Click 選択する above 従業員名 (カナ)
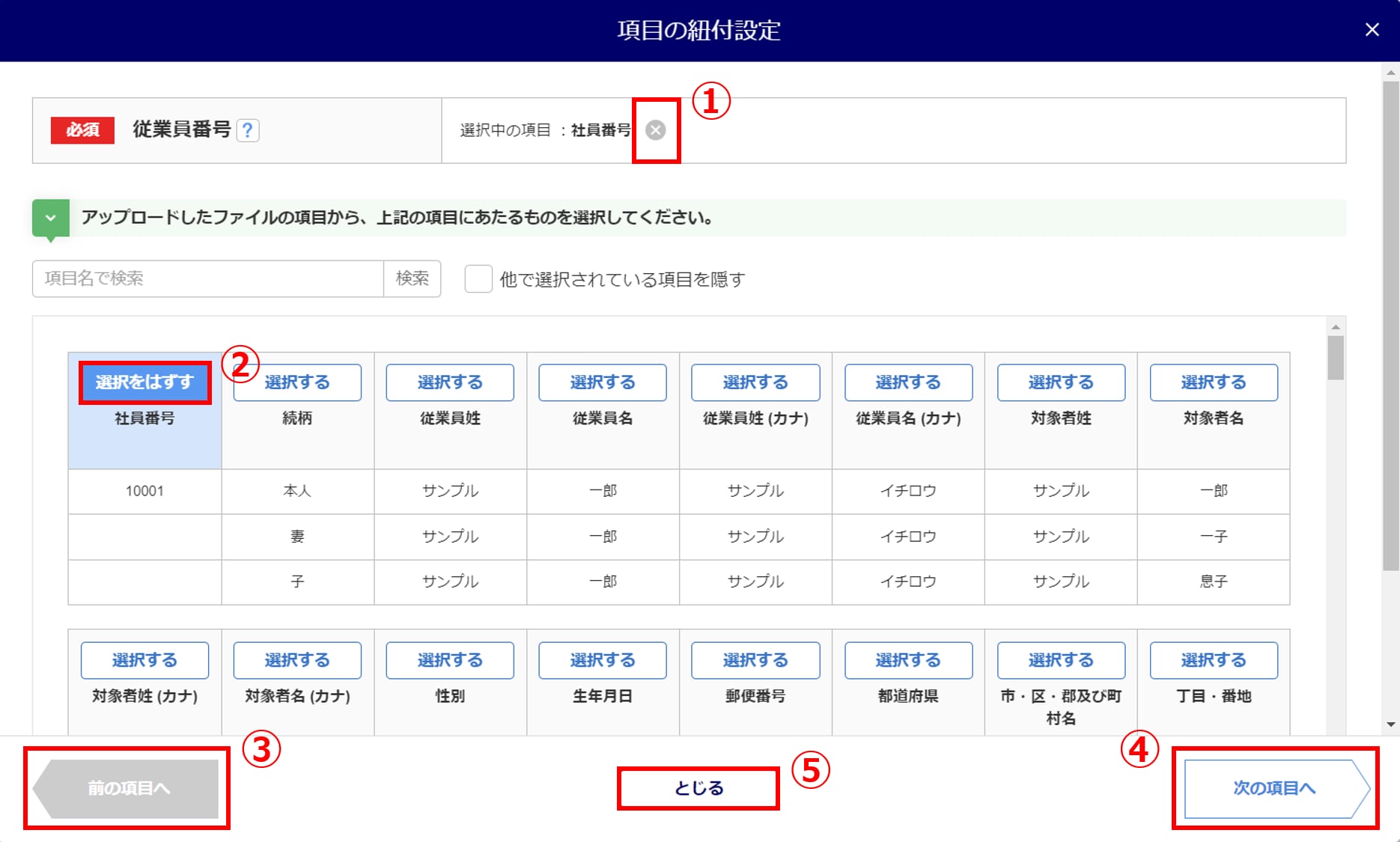Image resolution: width=1400 pixels, height=842 pixels. [908, 382]
